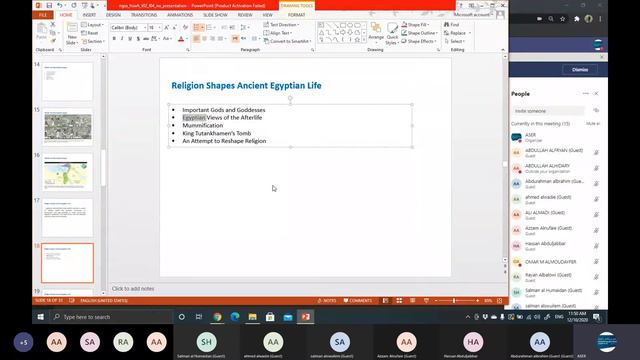This screenshot has height=360, width=640.
Task: Open the Shape Effects dropdown
Action: (x=419, y=41)
